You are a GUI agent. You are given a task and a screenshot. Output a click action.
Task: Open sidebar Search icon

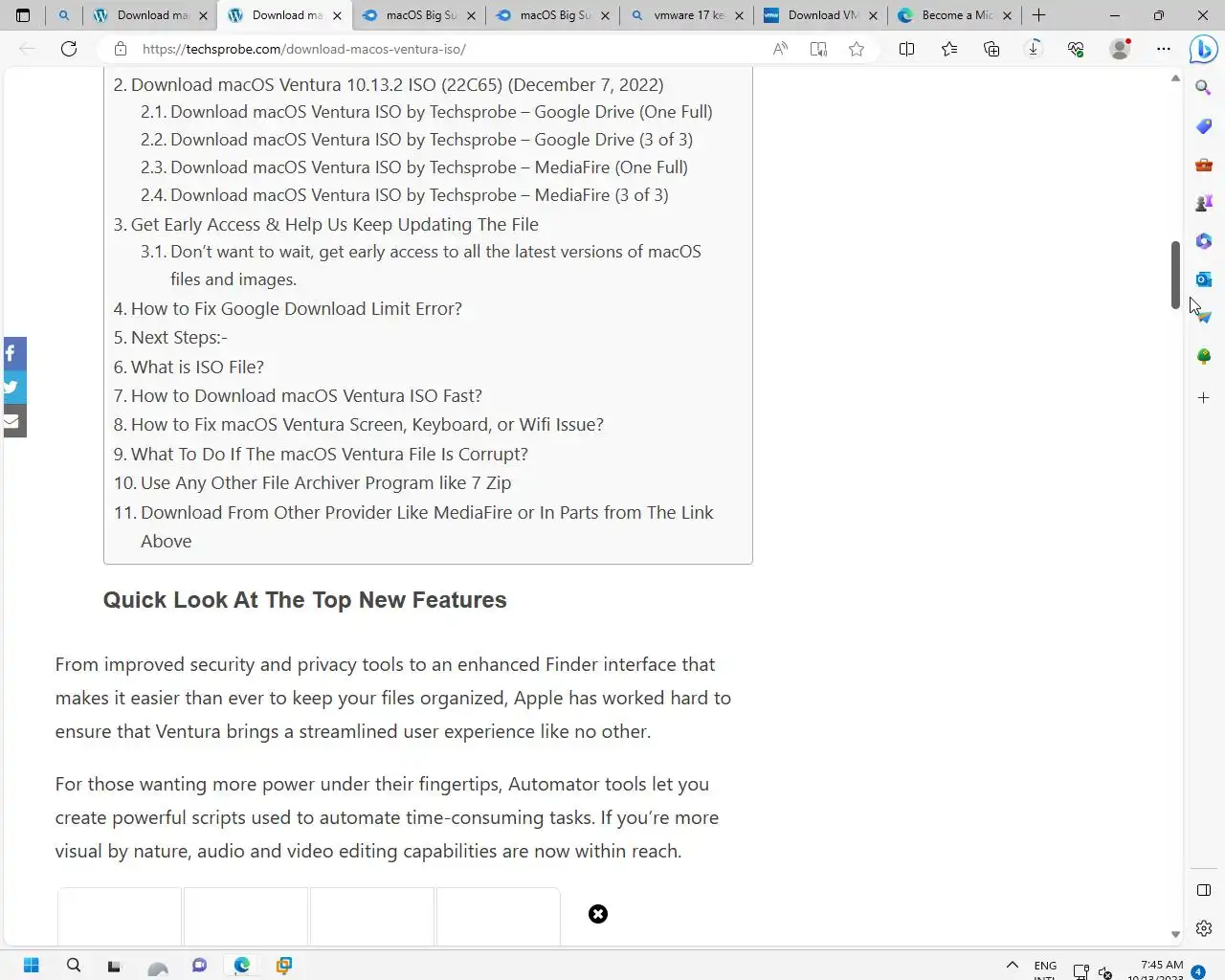click(1204, 88)
